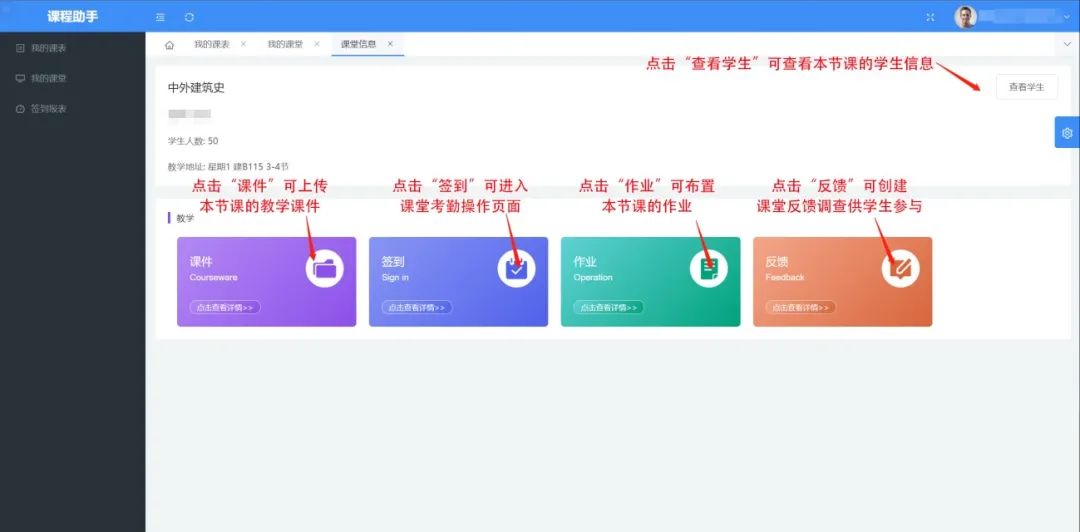
Task: Expand the tab list chevron at far right
Action: (x=1067, y=45)
